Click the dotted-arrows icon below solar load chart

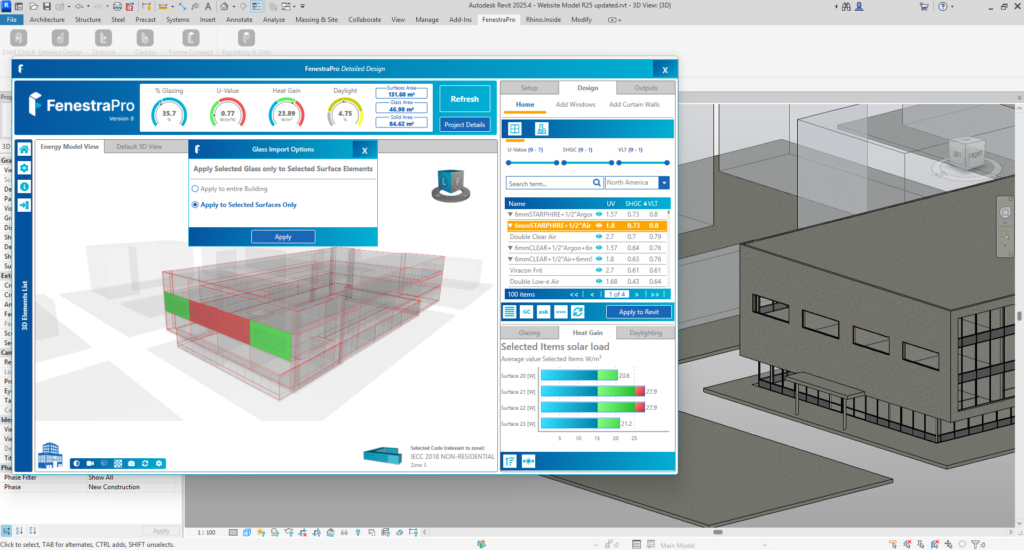(x=528, y=461)
